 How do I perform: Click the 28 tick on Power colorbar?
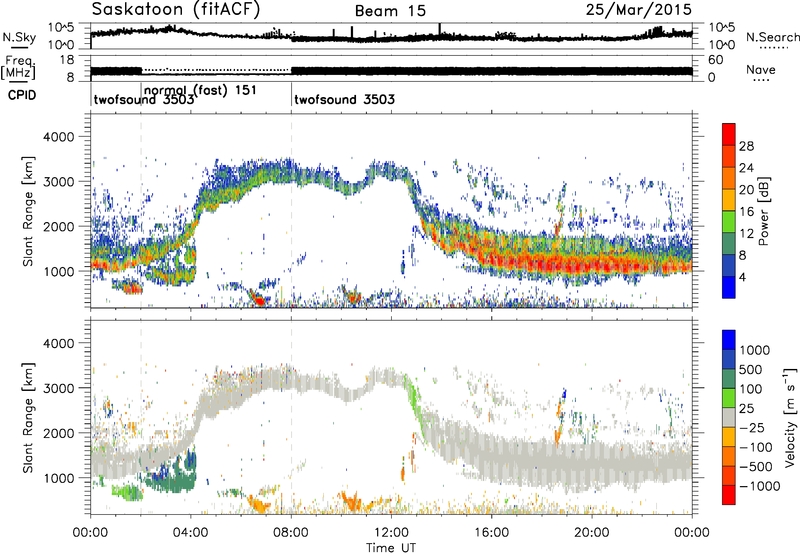746,146
